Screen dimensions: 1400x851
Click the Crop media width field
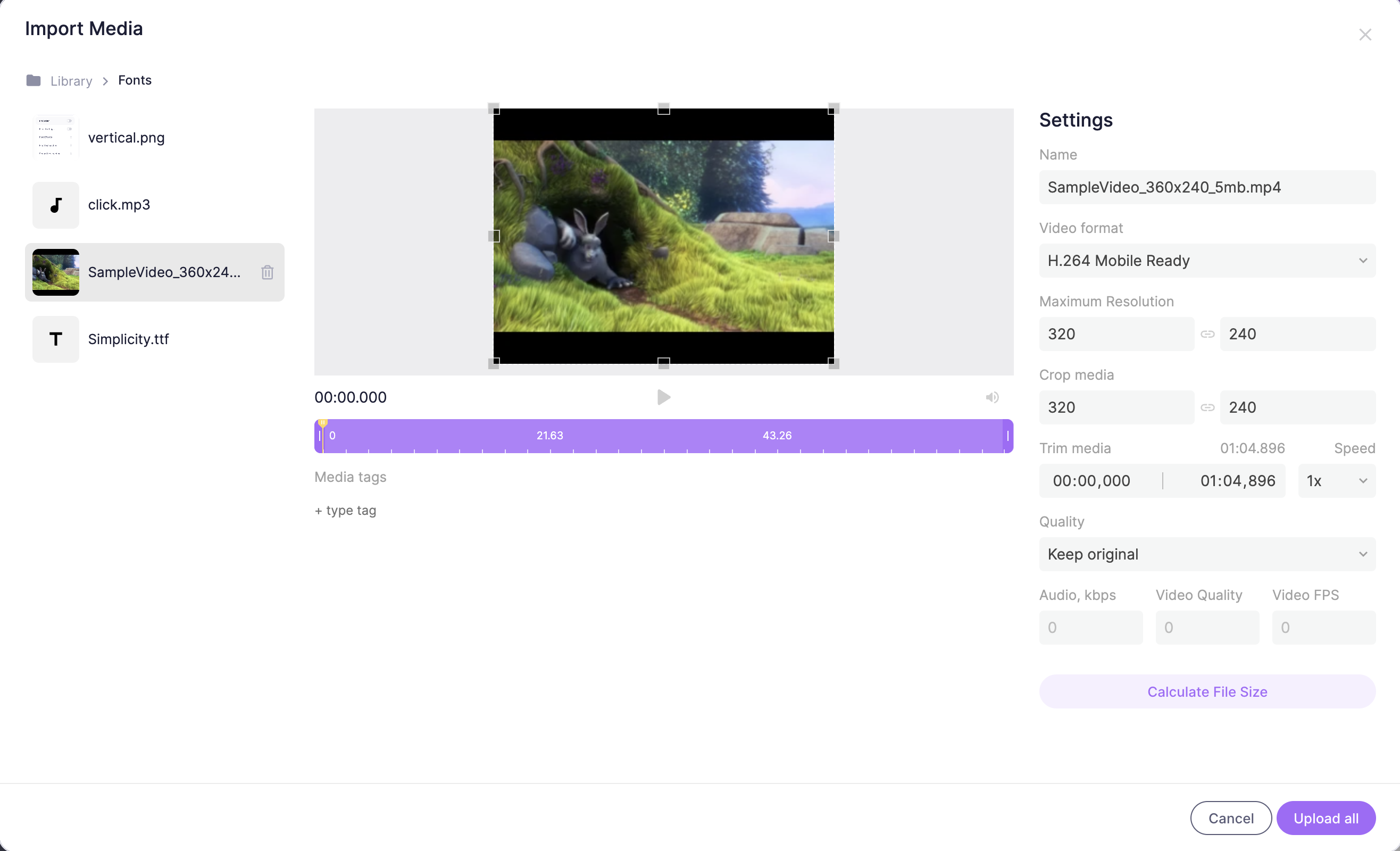coord(1116,407)
